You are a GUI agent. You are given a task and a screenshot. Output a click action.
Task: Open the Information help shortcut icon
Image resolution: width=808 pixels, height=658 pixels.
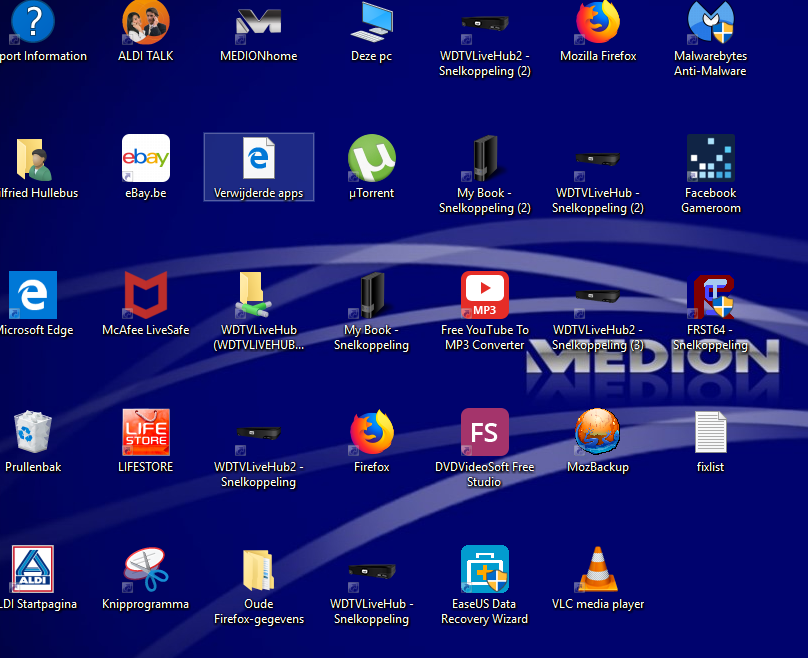tap(33, 22)
